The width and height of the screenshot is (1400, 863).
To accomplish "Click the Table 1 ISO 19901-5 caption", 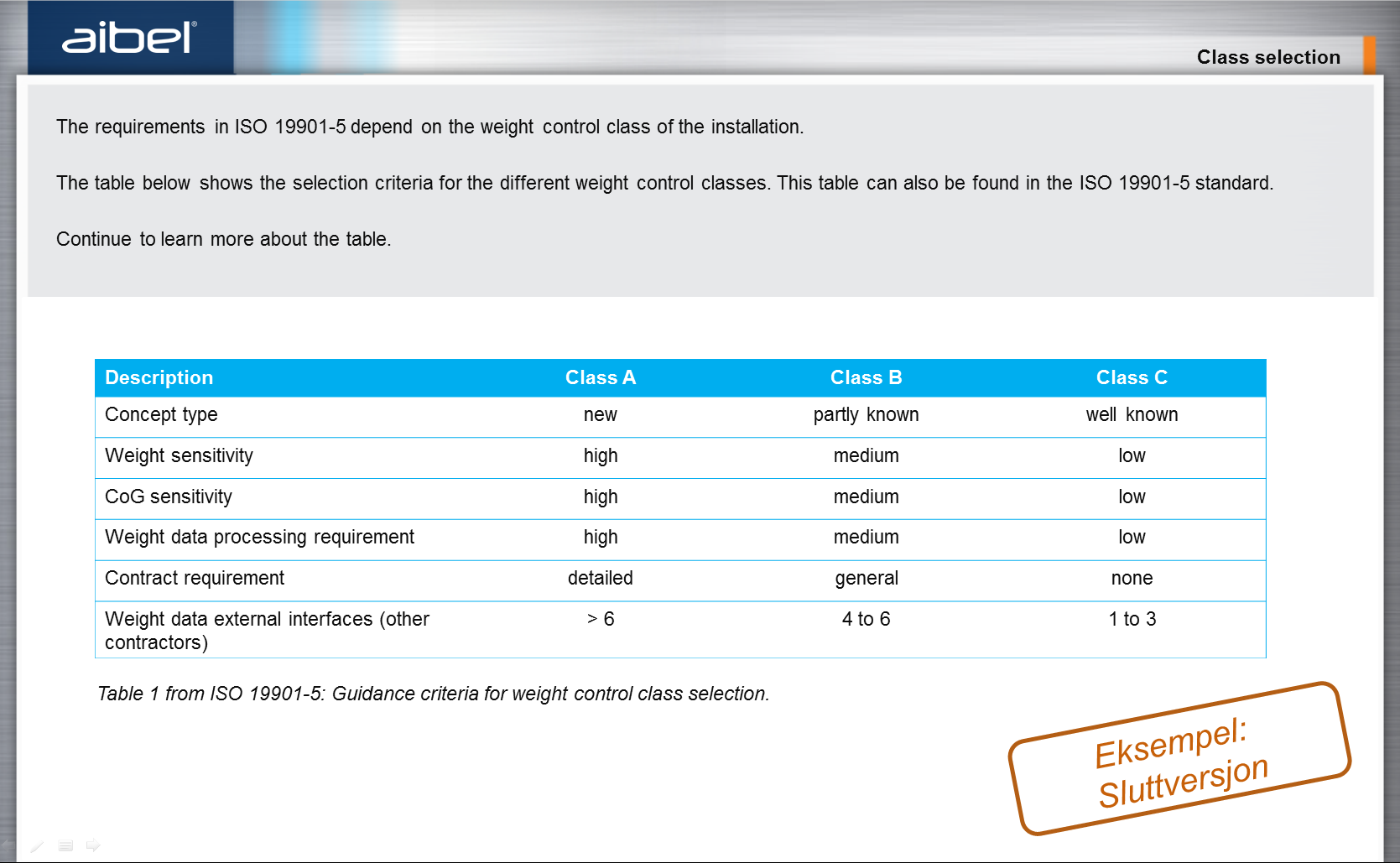I will 433,694.
